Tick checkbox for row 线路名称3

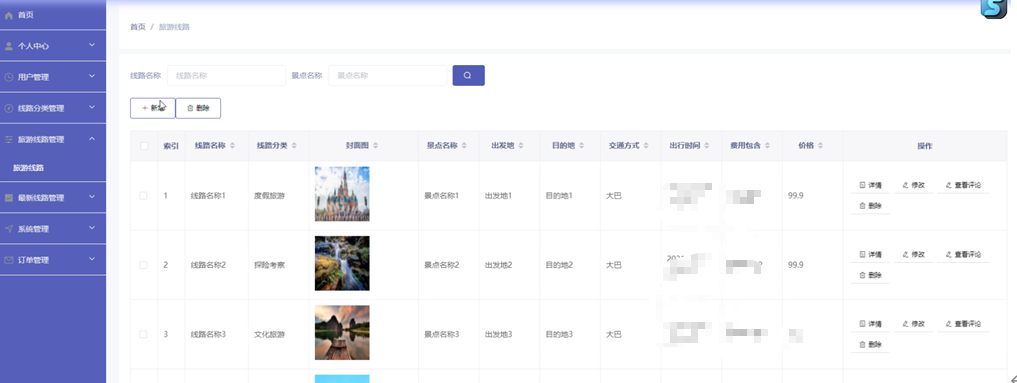tap(144, 334)
